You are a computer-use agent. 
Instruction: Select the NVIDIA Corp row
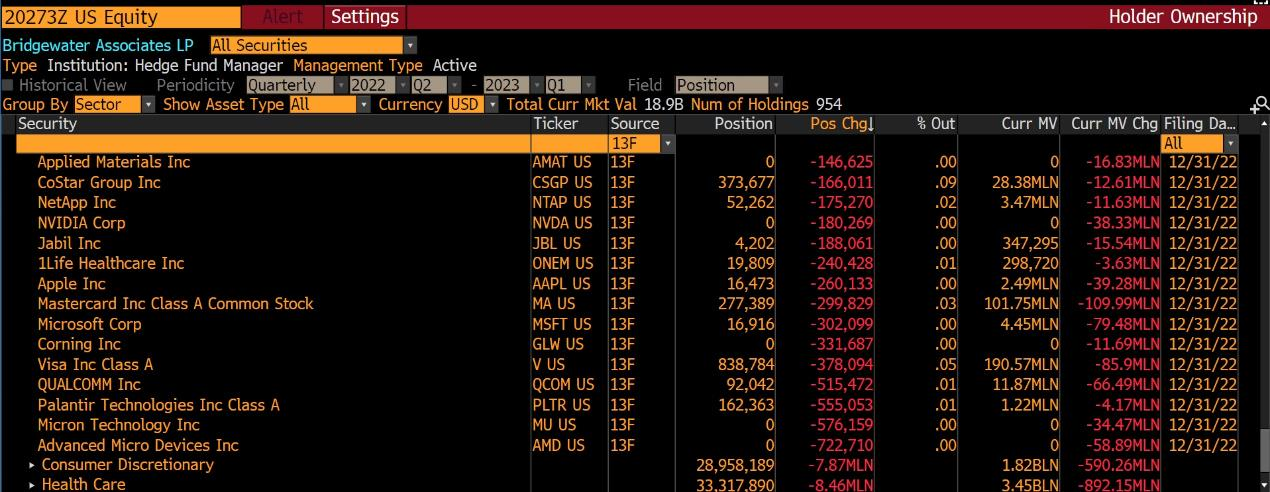pos(628,223)
